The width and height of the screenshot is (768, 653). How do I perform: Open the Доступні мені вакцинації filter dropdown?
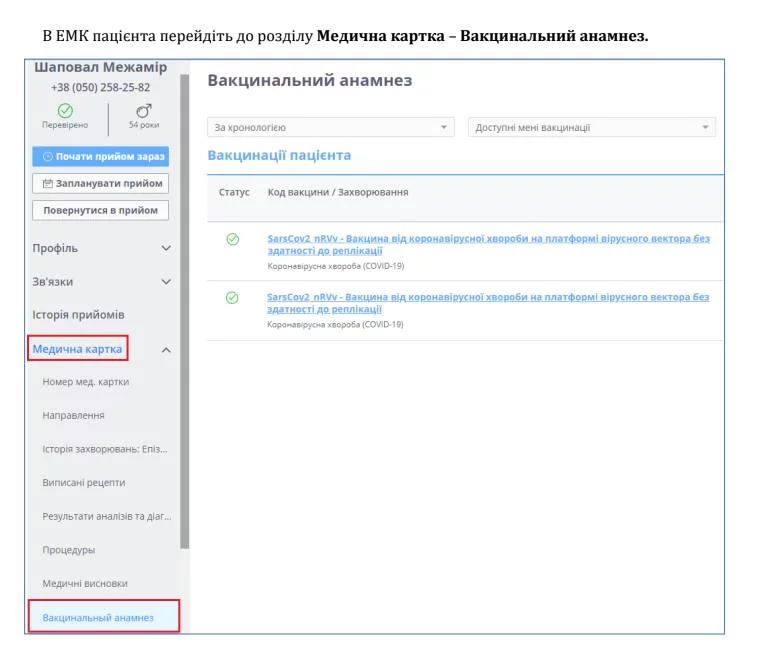point(592,128)
